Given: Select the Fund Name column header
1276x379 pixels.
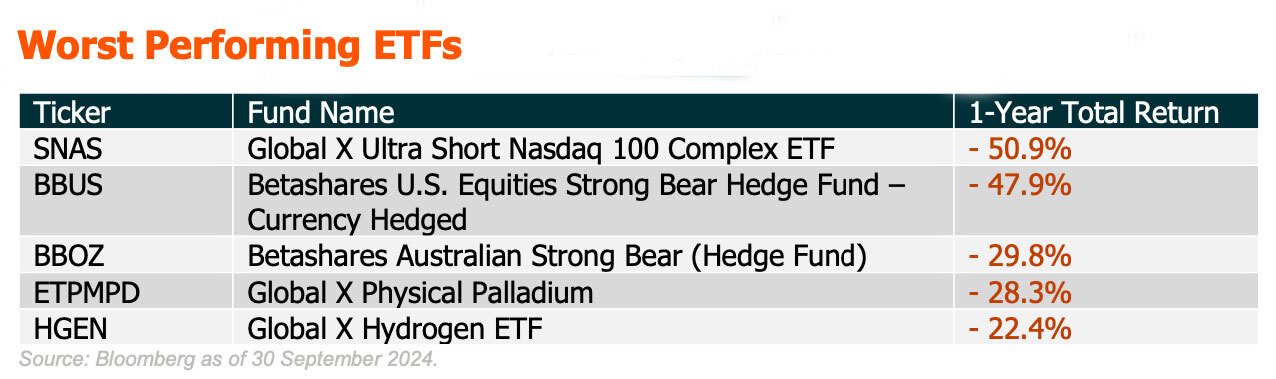Looking at the screenshot, I should tap(321, 112).
